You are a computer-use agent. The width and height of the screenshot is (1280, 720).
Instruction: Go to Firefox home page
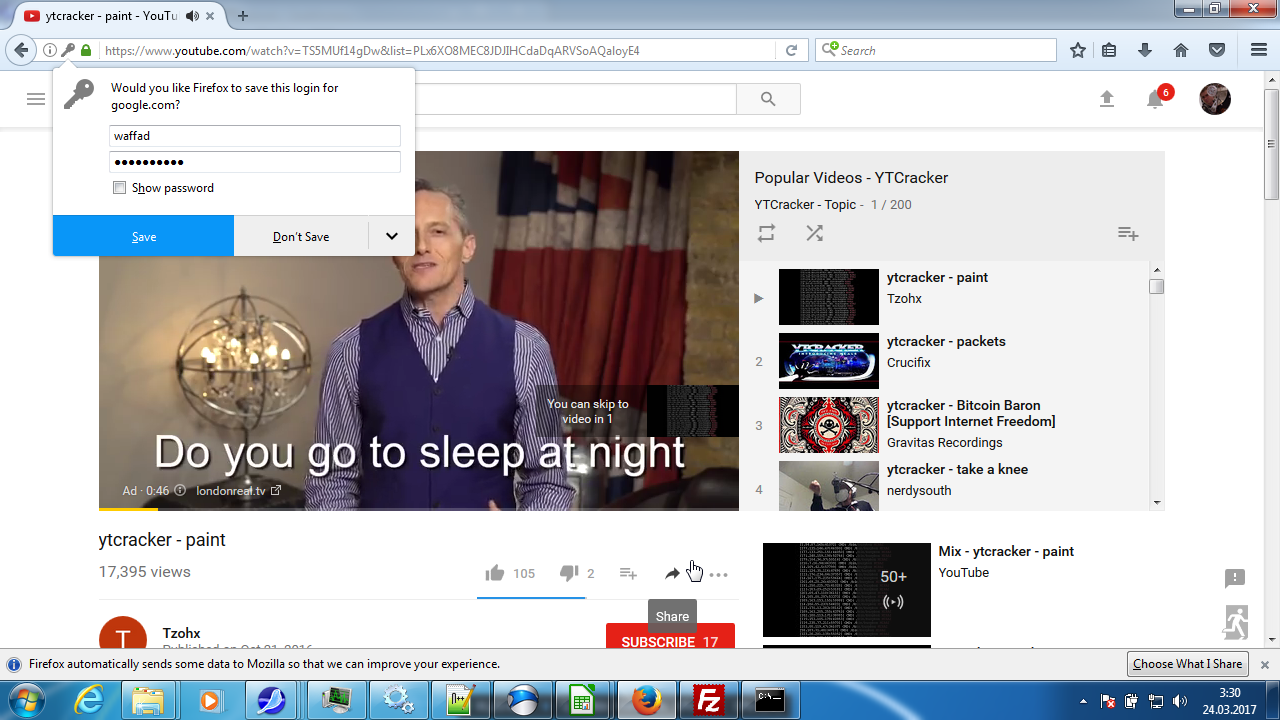(x=1181, y=50)
